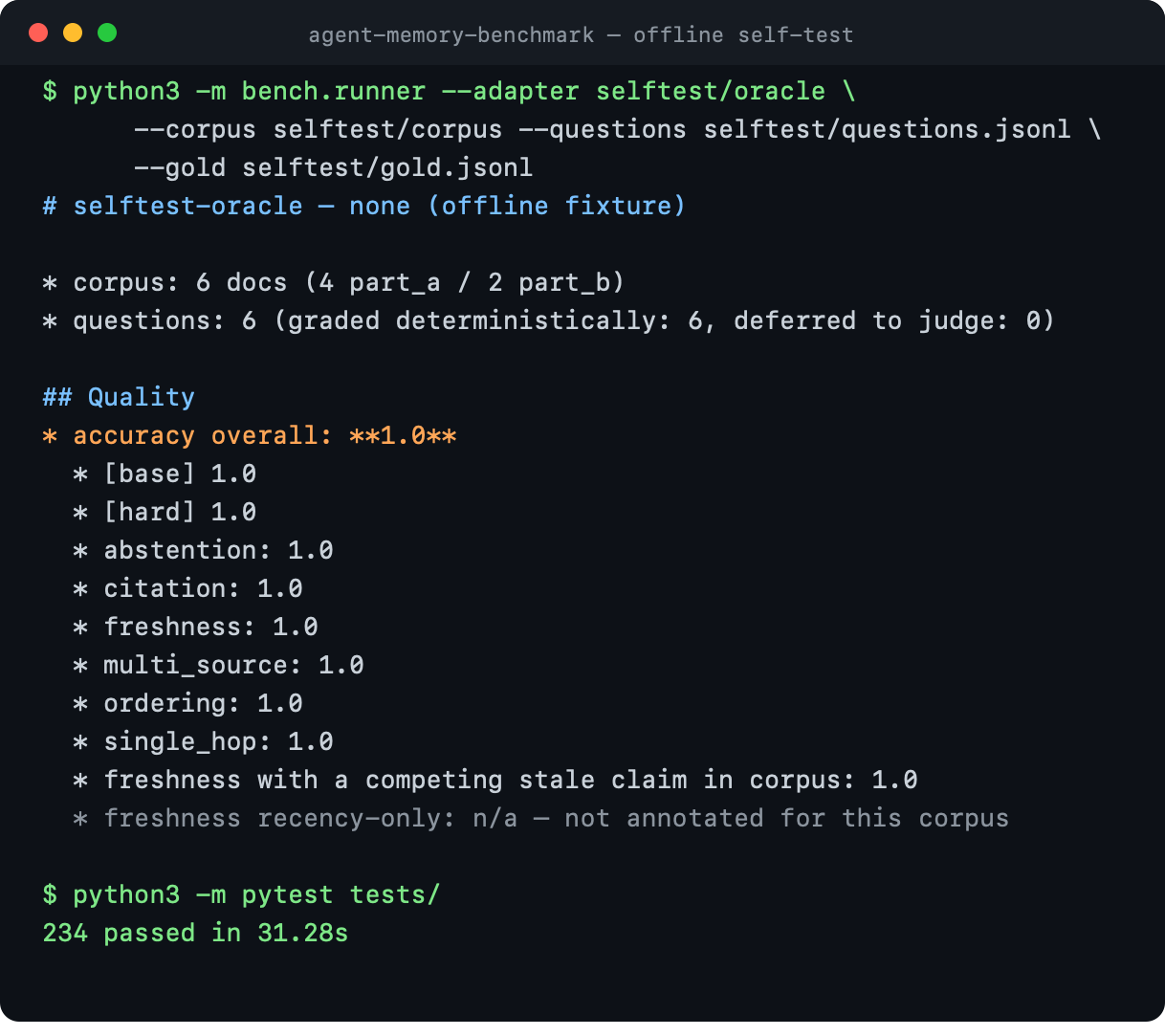Image resolution: width=1165 pixels, height=1036 pixels.
Task: Click the 'python3 -m pytest tests/' command
Action: coord(241,894)
